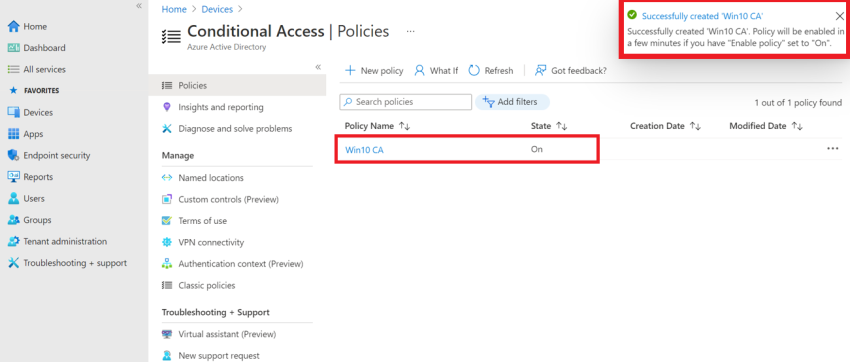850x362 pixels.
Task: Click the Got feedback person icon
Action: (540, 70)
